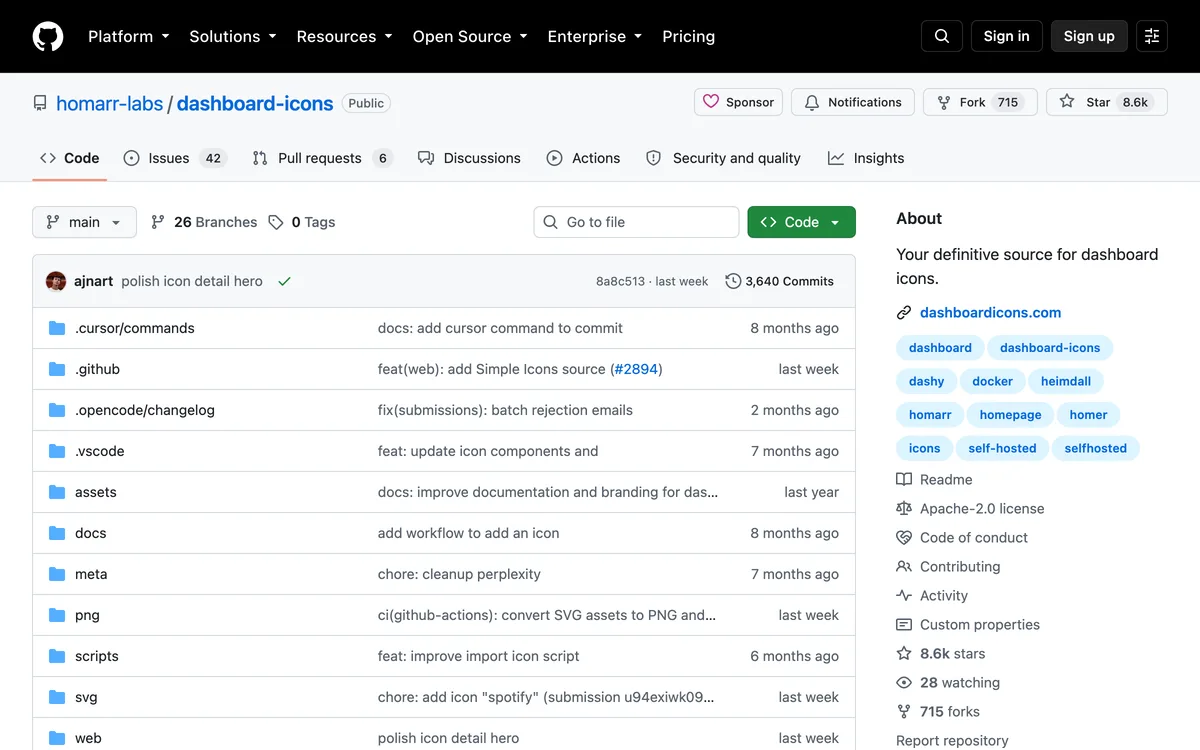Click the assets folder icon
Screen dimensions: 1200x750
pyautogui.click(x=57, y=492)
